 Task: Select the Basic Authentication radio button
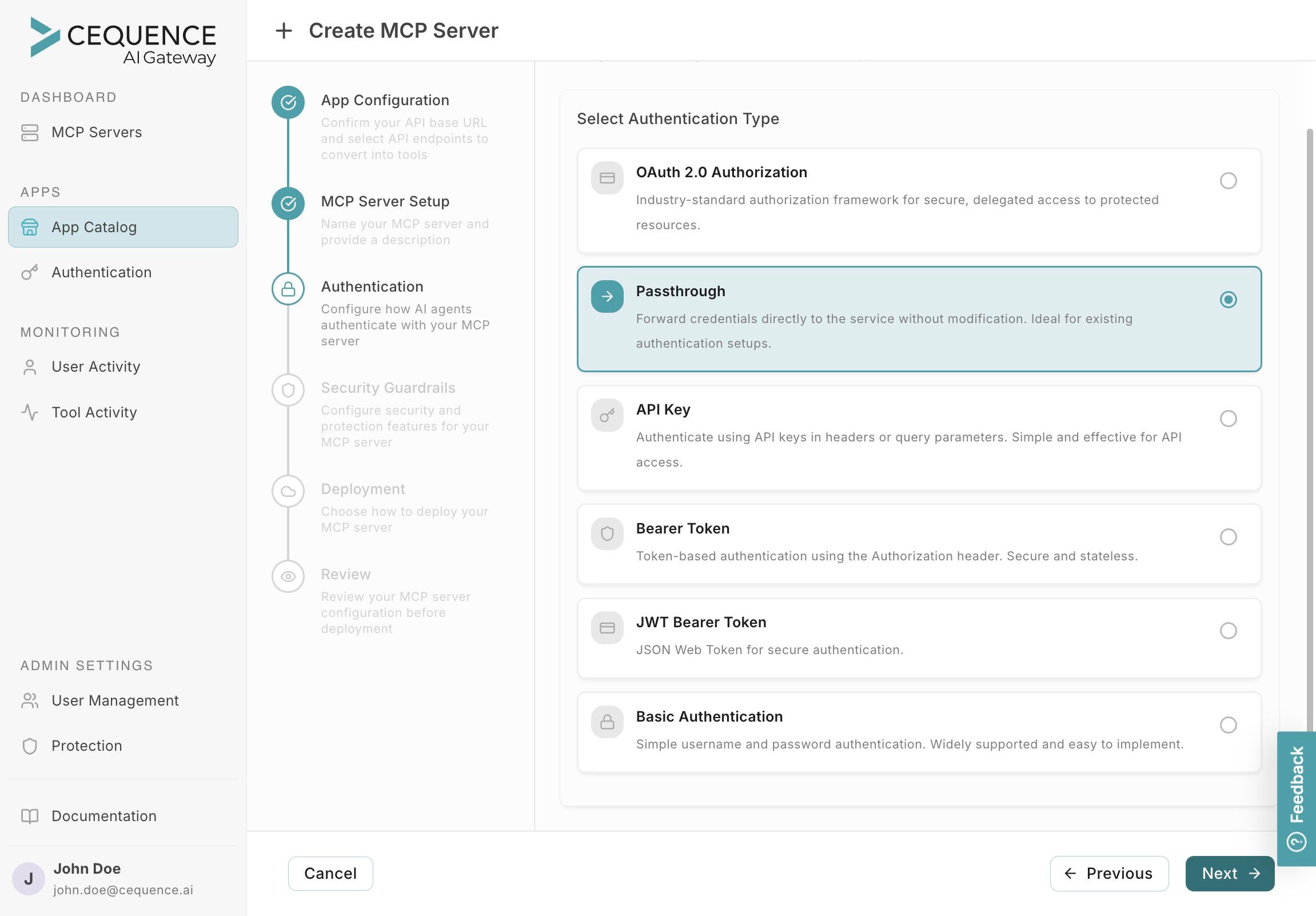coord(1228,725)
